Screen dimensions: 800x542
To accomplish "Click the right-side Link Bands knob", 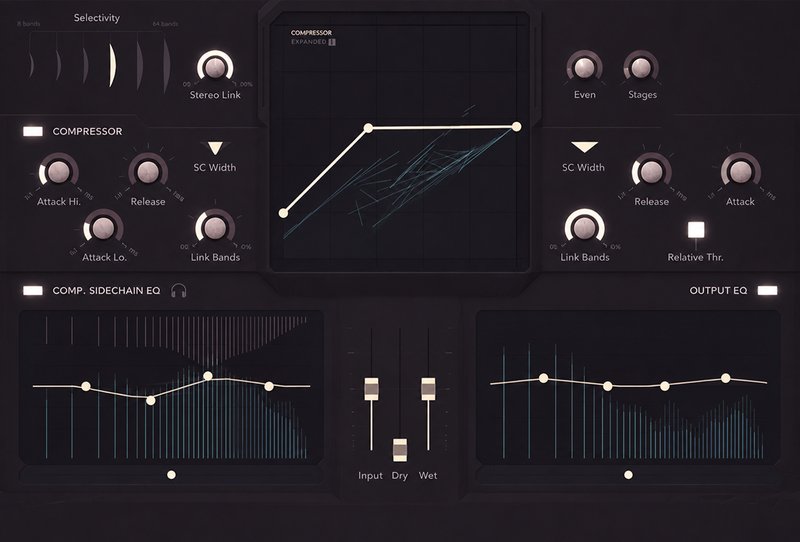I will [585, 228].
